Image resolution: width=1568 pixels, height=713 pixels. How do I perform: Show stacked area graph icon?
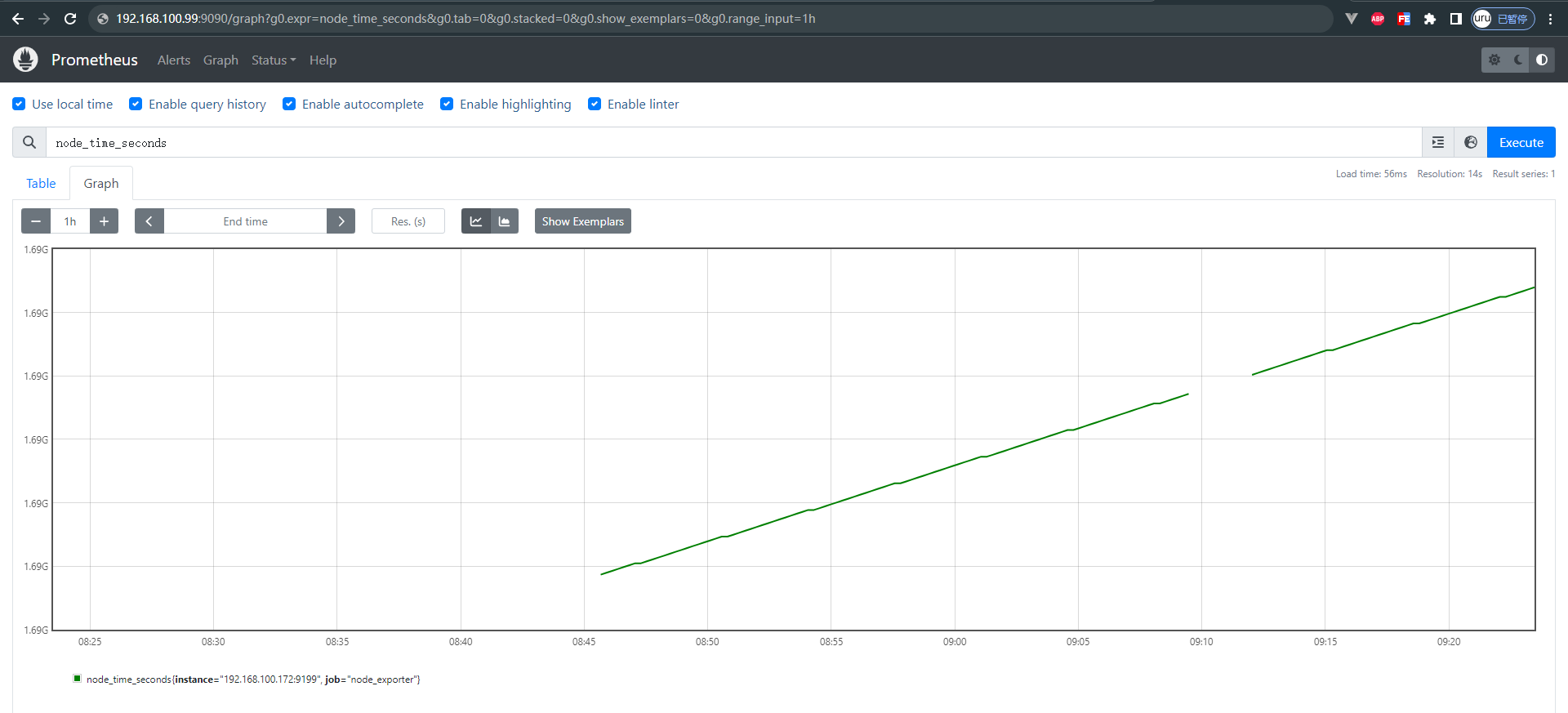pos(505,221)
